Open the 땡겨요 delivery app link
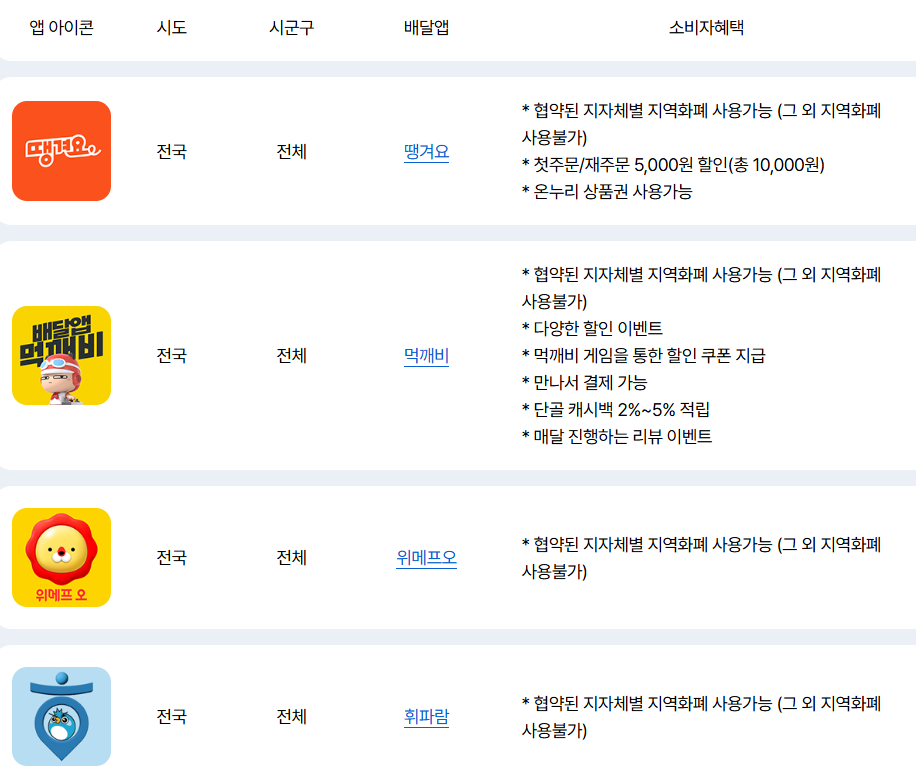 pyautogui.click(x=426, y=152)
